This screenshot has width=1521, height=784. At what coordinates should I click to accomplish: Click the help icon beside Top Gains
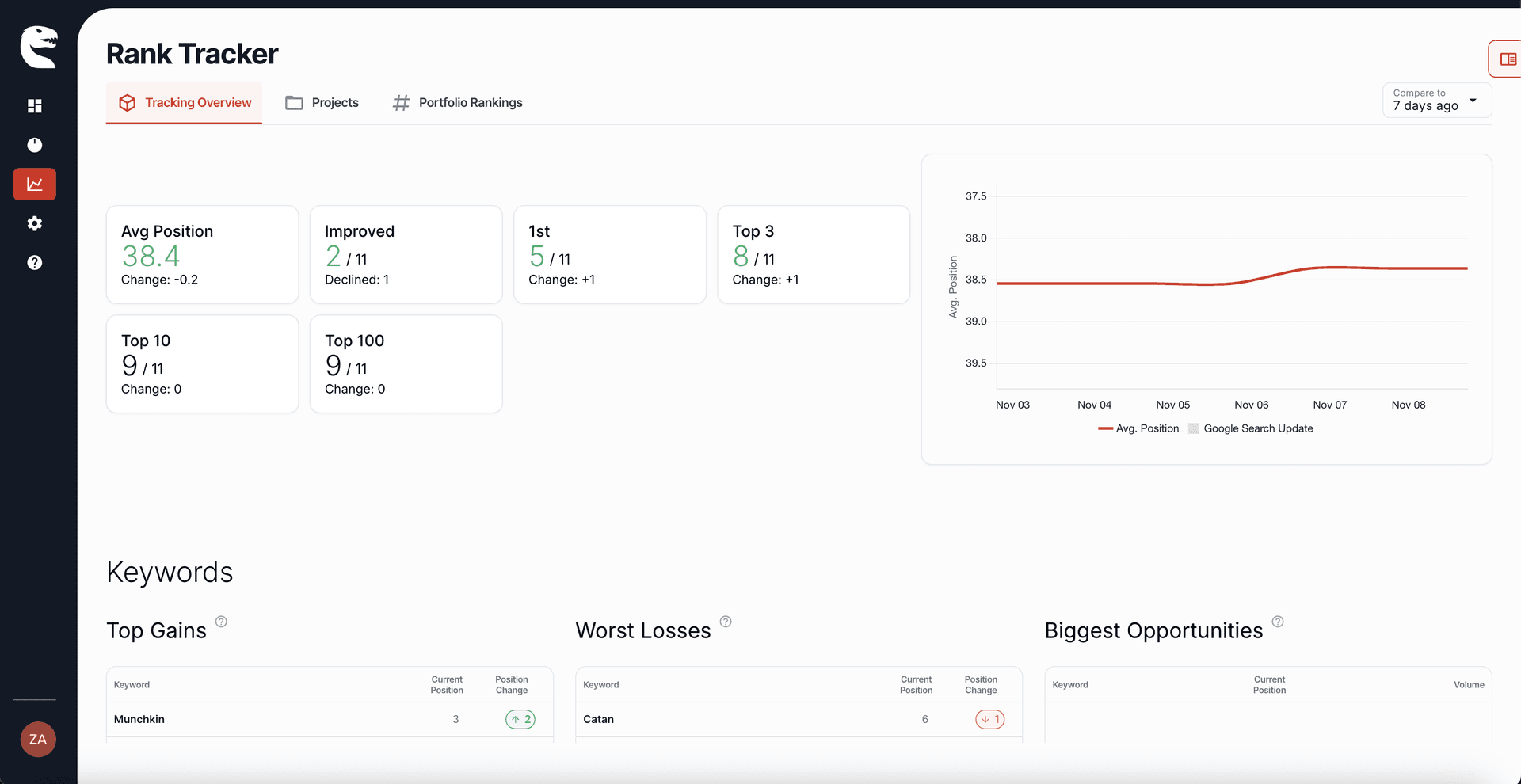tap(222, 622)
